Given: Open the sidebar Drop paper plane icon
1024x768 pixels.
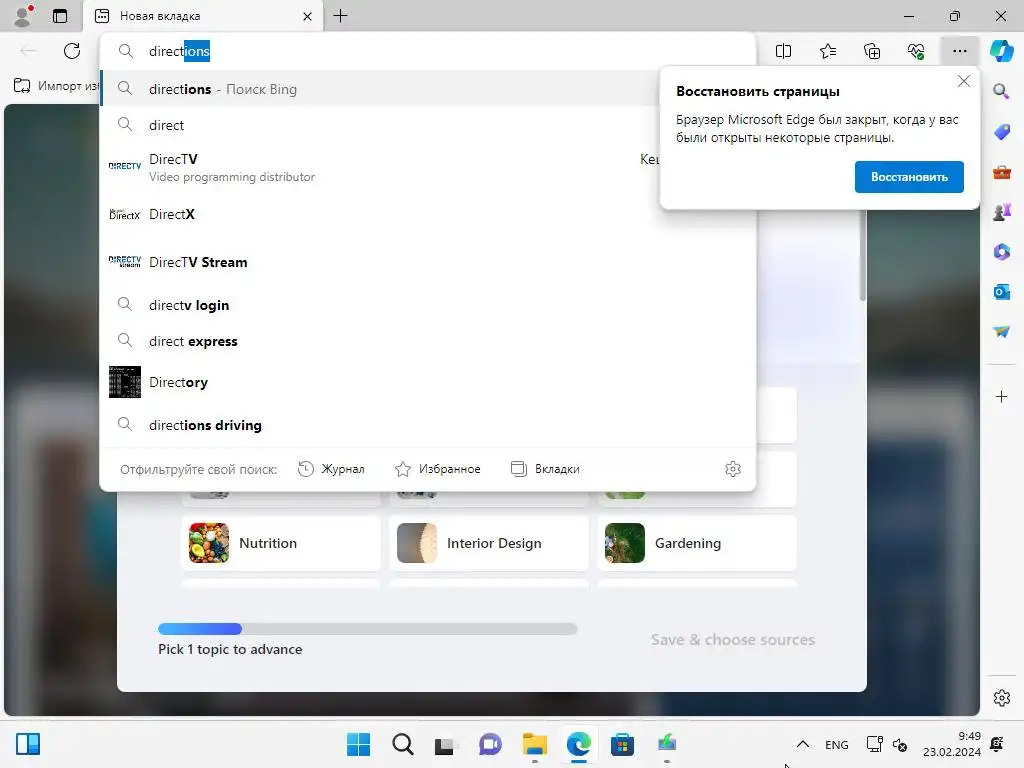Looking at the screenshot, I should pos(1001,332).
